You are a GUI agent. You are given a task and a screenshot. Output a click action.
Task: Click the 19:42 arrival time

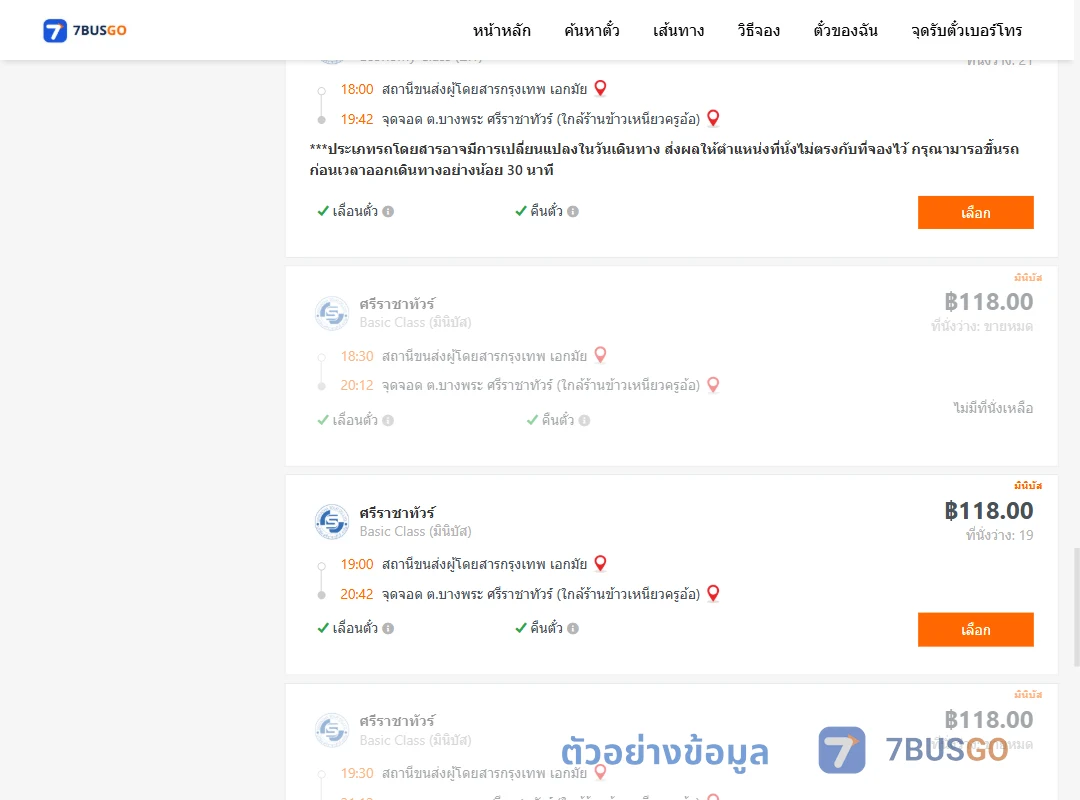coord(357,119)
